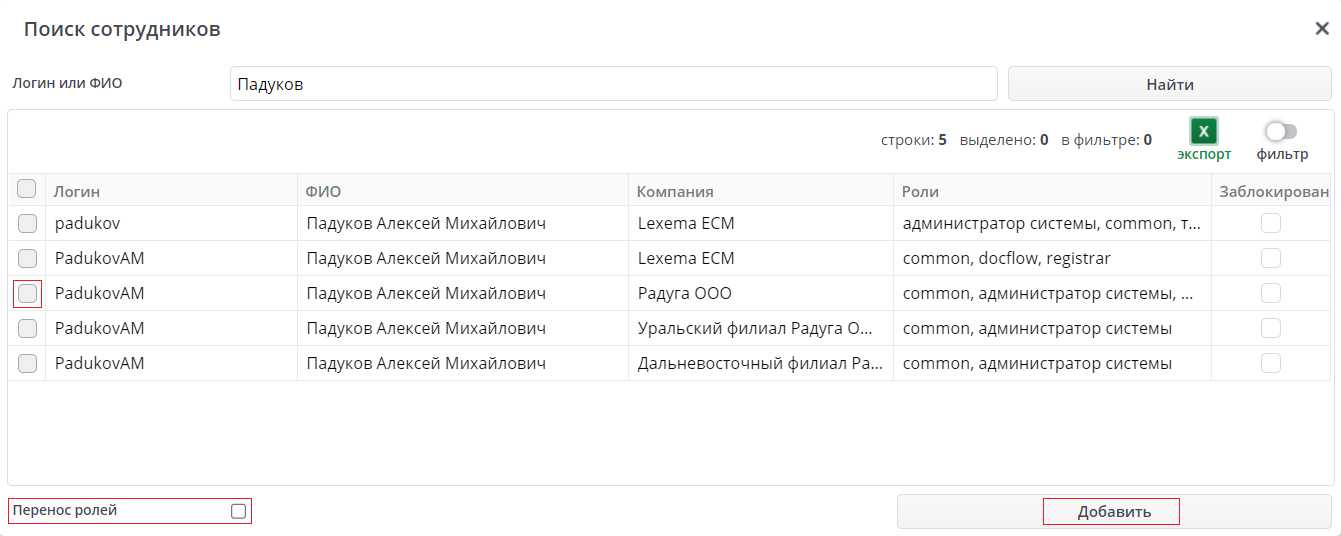Viewport: 1341px width, 536px height.
Task: Toggle blocked checkbox in Радуга ООО row
Action: tap(1271, 293)
